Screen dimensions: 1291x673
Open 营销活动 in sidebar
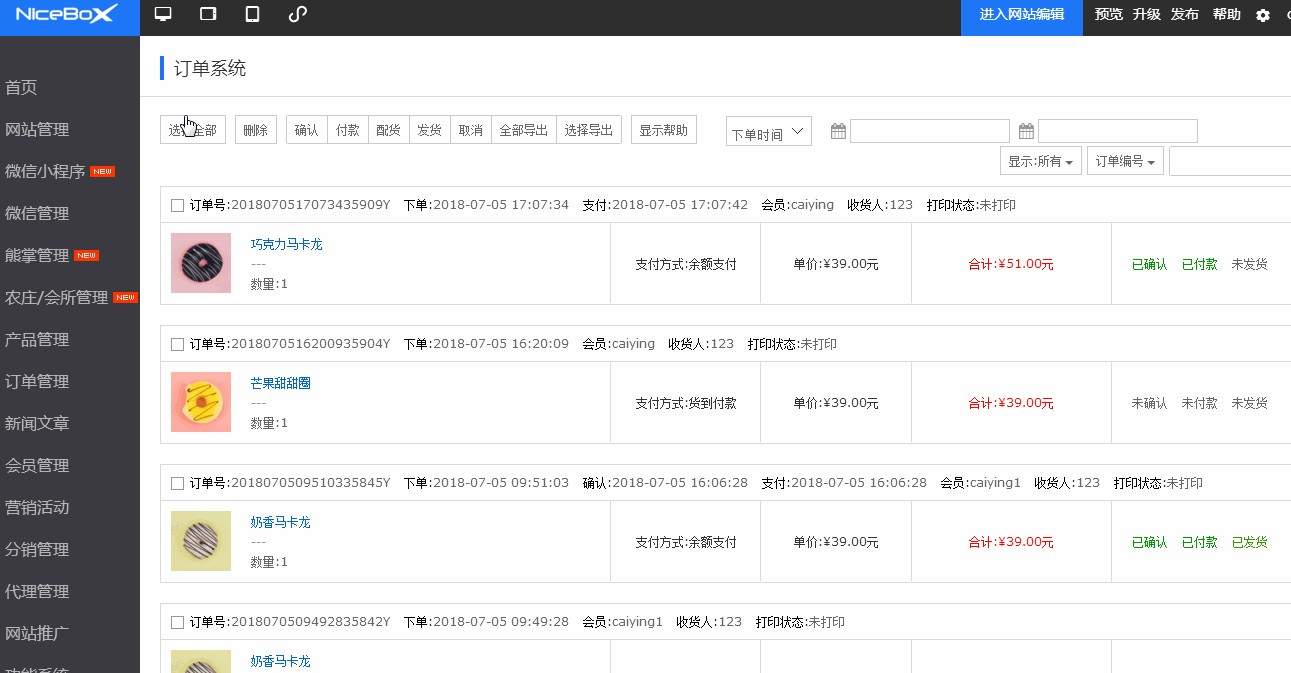37,508
